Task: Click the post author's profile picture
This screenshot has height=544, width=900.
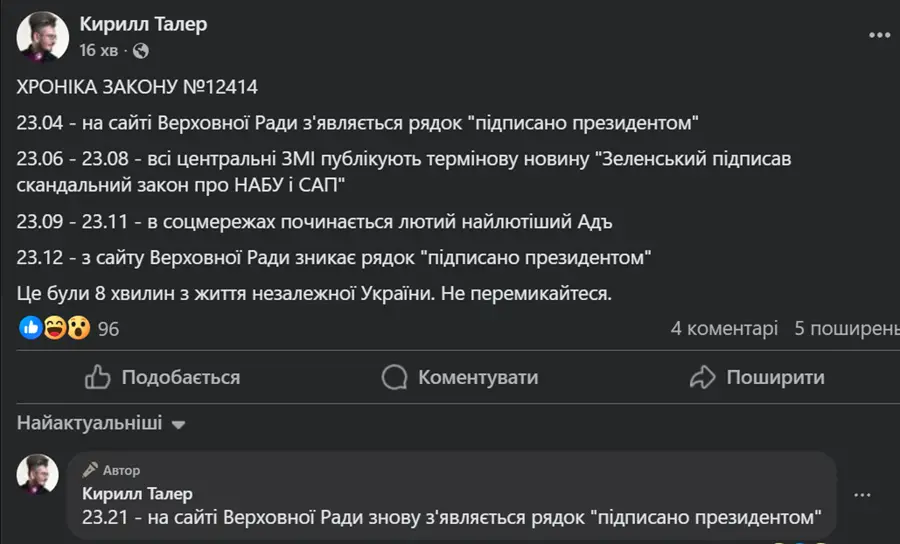Action: coord(42,36)
